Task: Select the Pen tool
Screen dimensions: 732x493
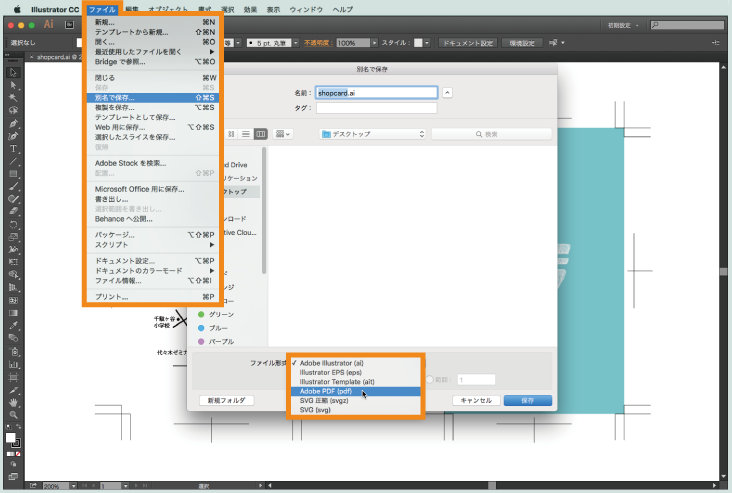Action: [13, 124]
